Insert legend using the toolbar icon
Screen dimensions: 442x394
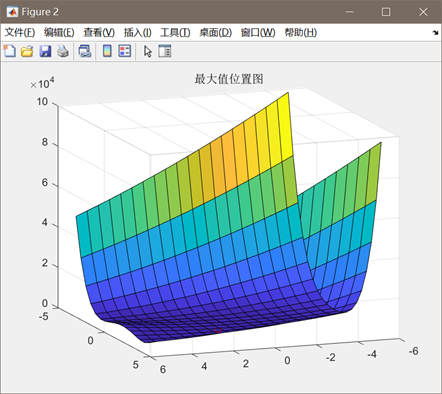click(x=125, y=51)
